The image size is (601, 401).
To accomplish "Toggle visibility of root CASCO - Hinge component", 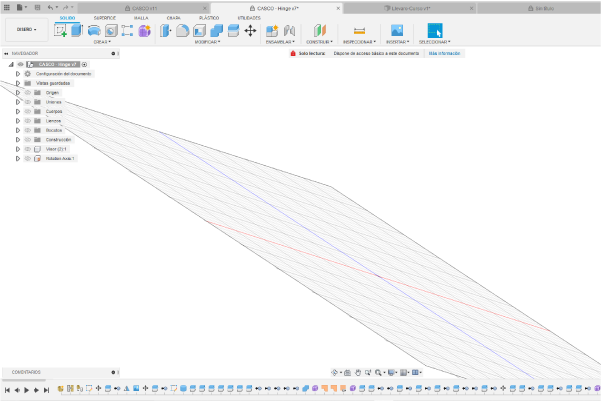I will click(x=21, y=64).
